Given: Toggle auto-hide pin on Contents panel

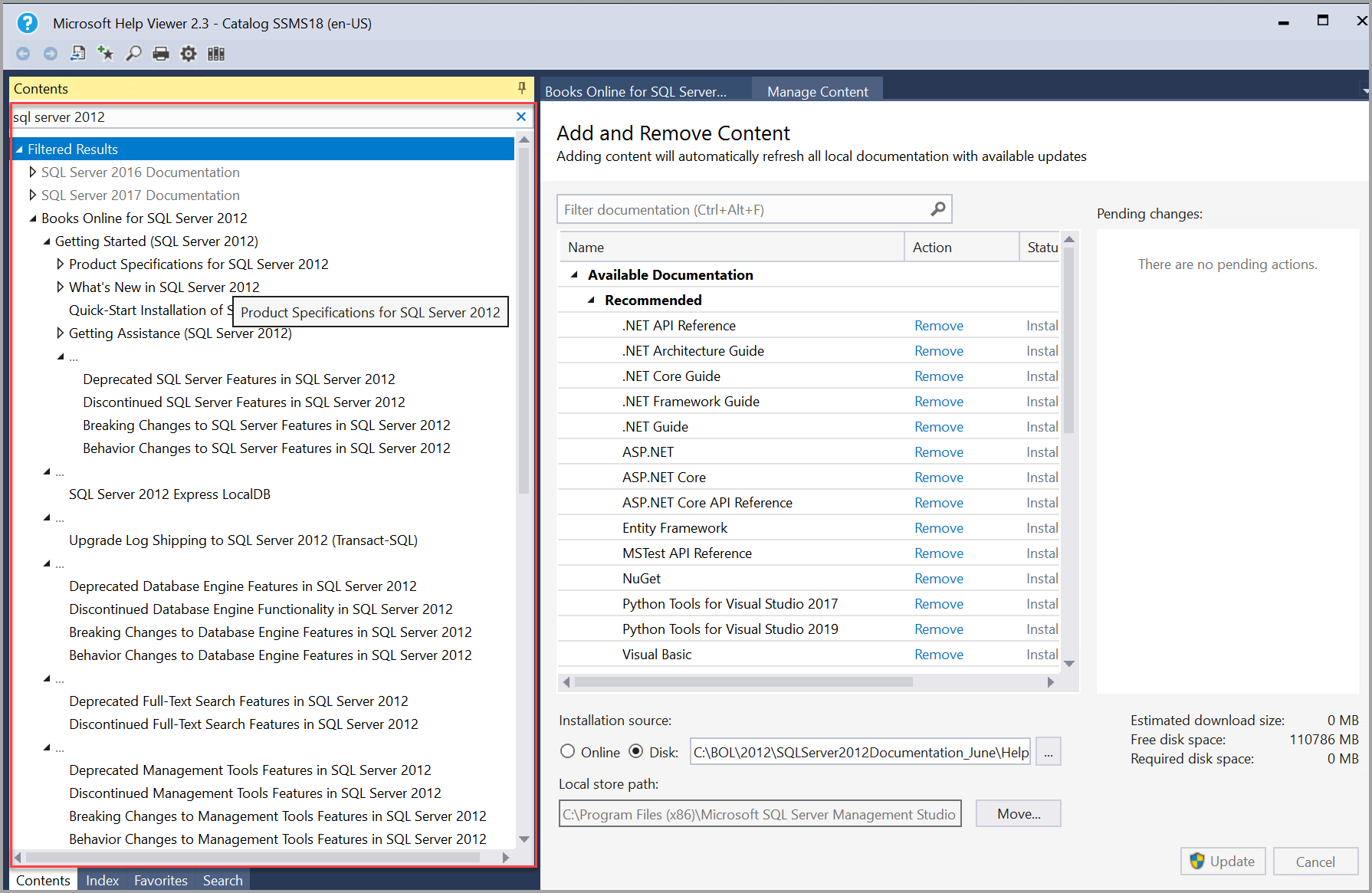Looking at the screenshot, I should coord(522,88).
